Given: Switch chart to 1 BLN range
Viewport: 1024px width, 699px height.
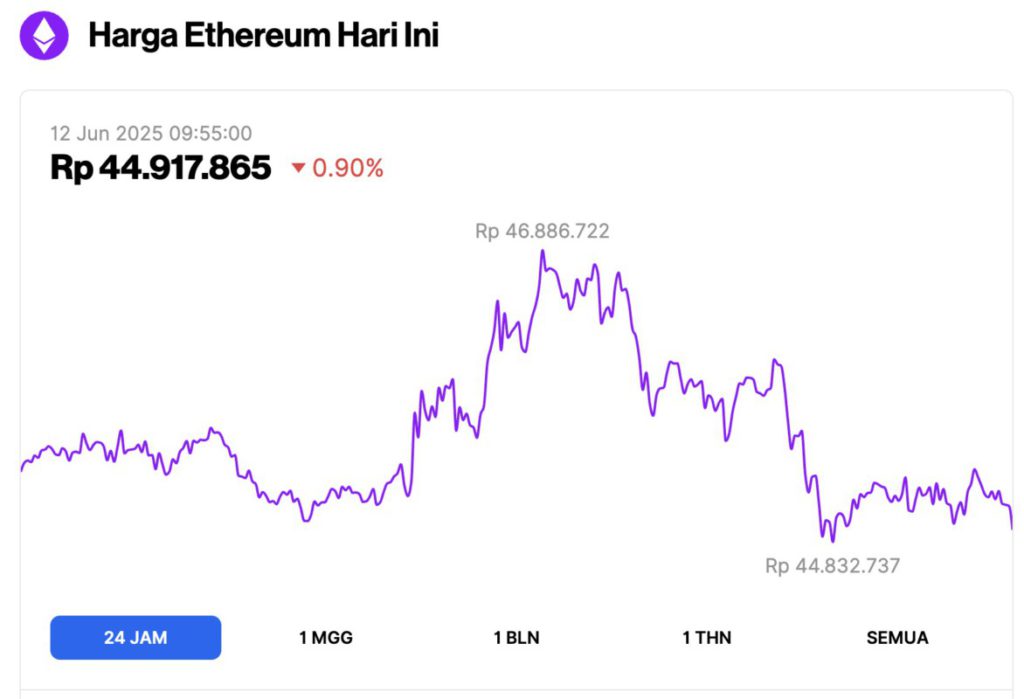Looking at the screenshot, I should click(x=516, y=637).
